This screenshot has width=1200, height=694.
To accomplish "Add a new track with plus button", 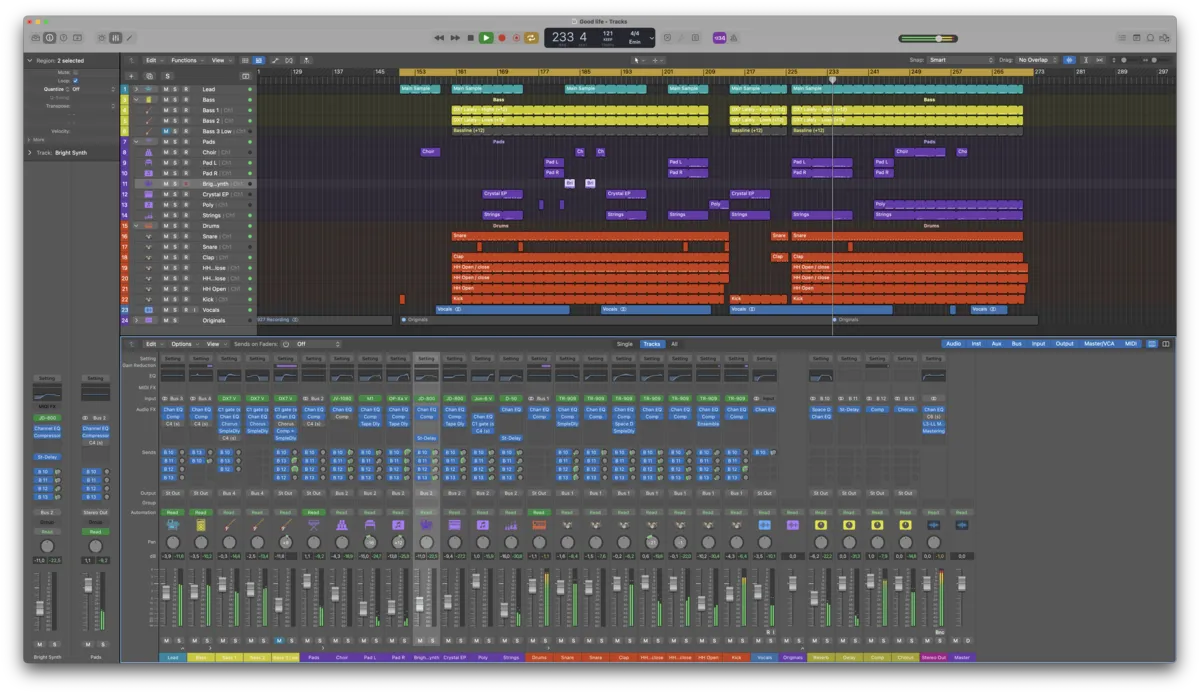I will [131, 76].
